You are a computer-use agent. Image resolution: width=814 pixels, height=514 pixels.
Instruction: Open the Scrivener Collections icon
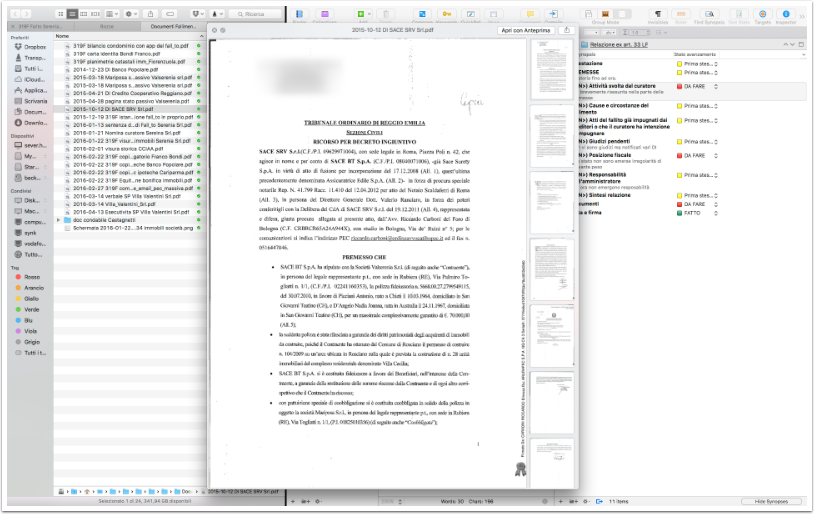click(x=324, y=15)
